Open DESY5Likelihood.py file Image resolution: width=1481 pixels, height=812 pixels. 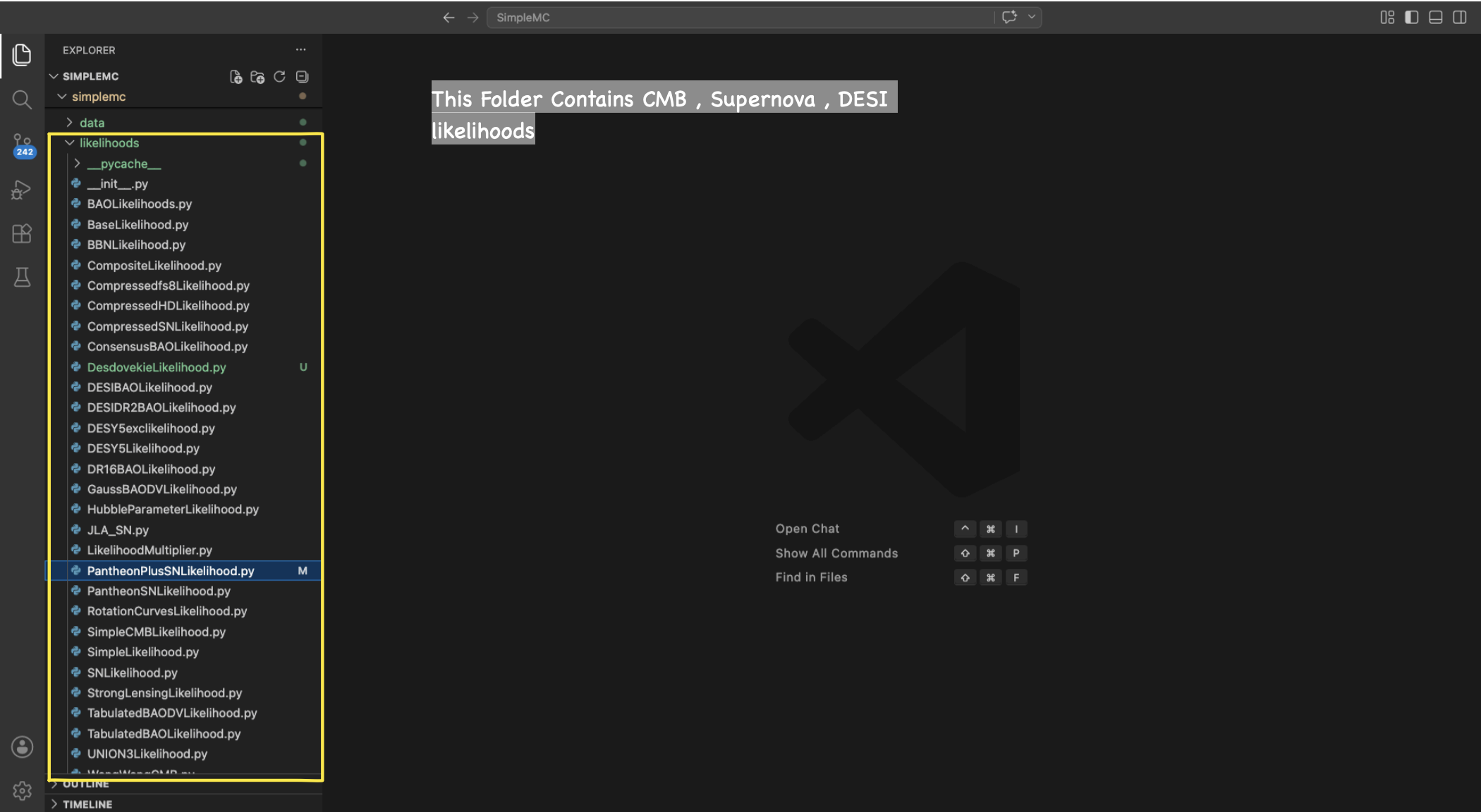tap(185, 448)
